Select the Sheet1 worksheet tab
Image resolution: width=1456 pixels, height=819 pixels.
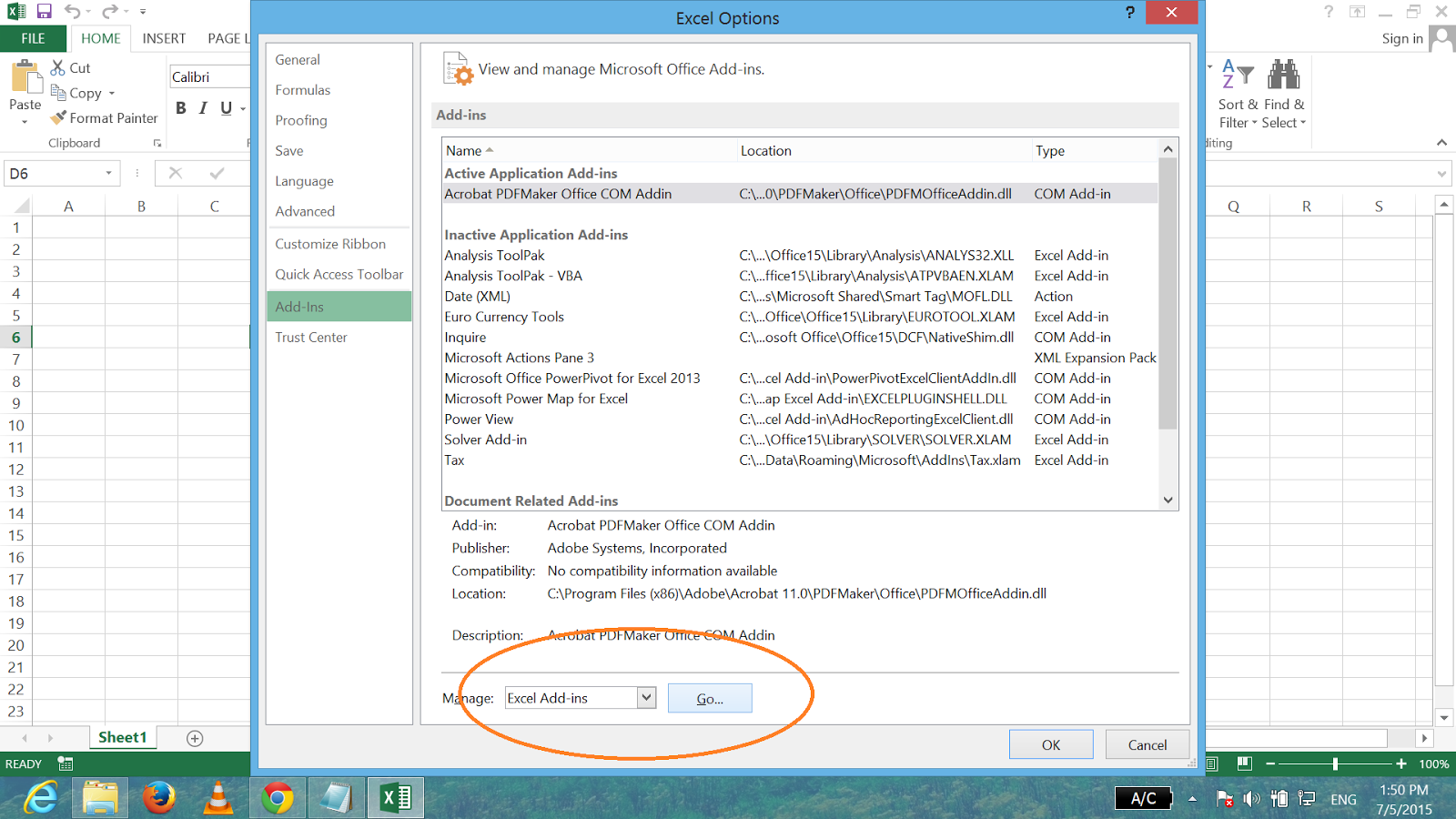coord(123,737)
